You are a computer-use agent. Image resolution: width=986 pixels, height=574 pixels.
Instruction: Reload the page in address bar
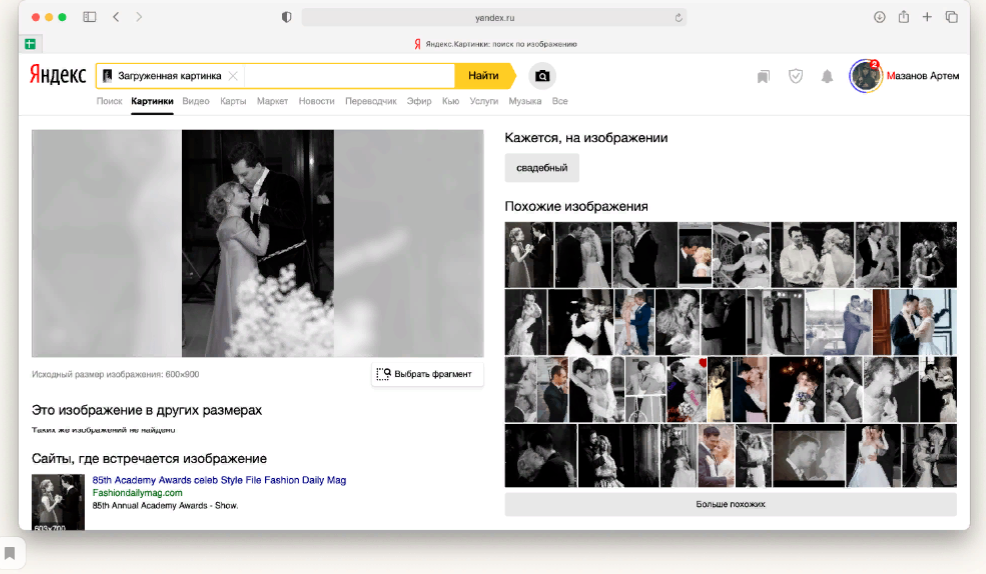click(x=679, y=18)
